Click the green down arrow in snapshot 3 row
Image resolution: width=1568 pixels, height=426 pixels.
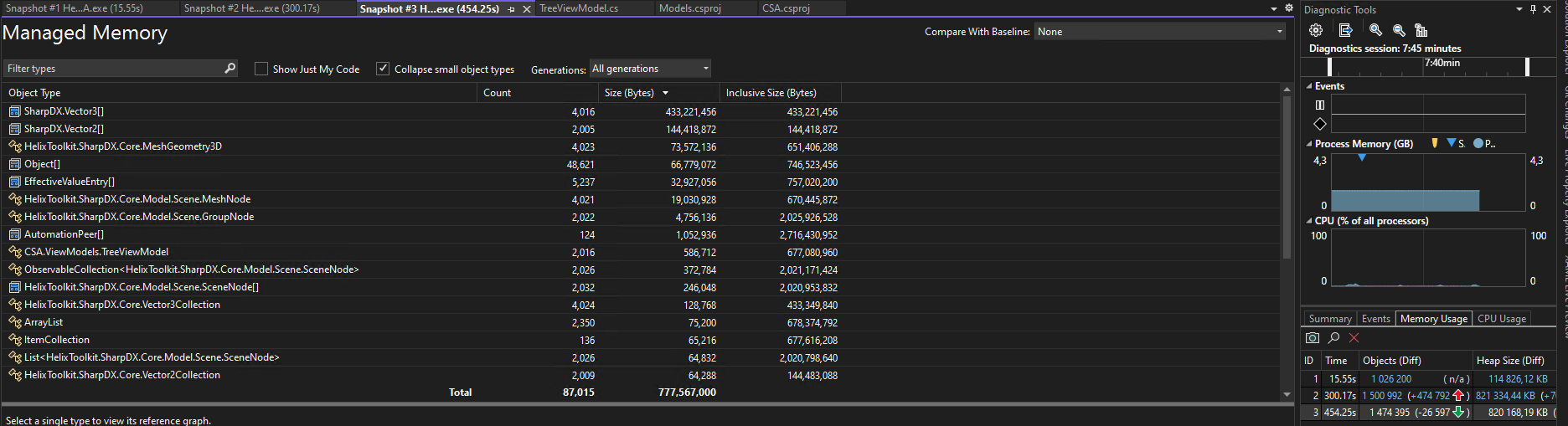click(x=1458, y=412)
